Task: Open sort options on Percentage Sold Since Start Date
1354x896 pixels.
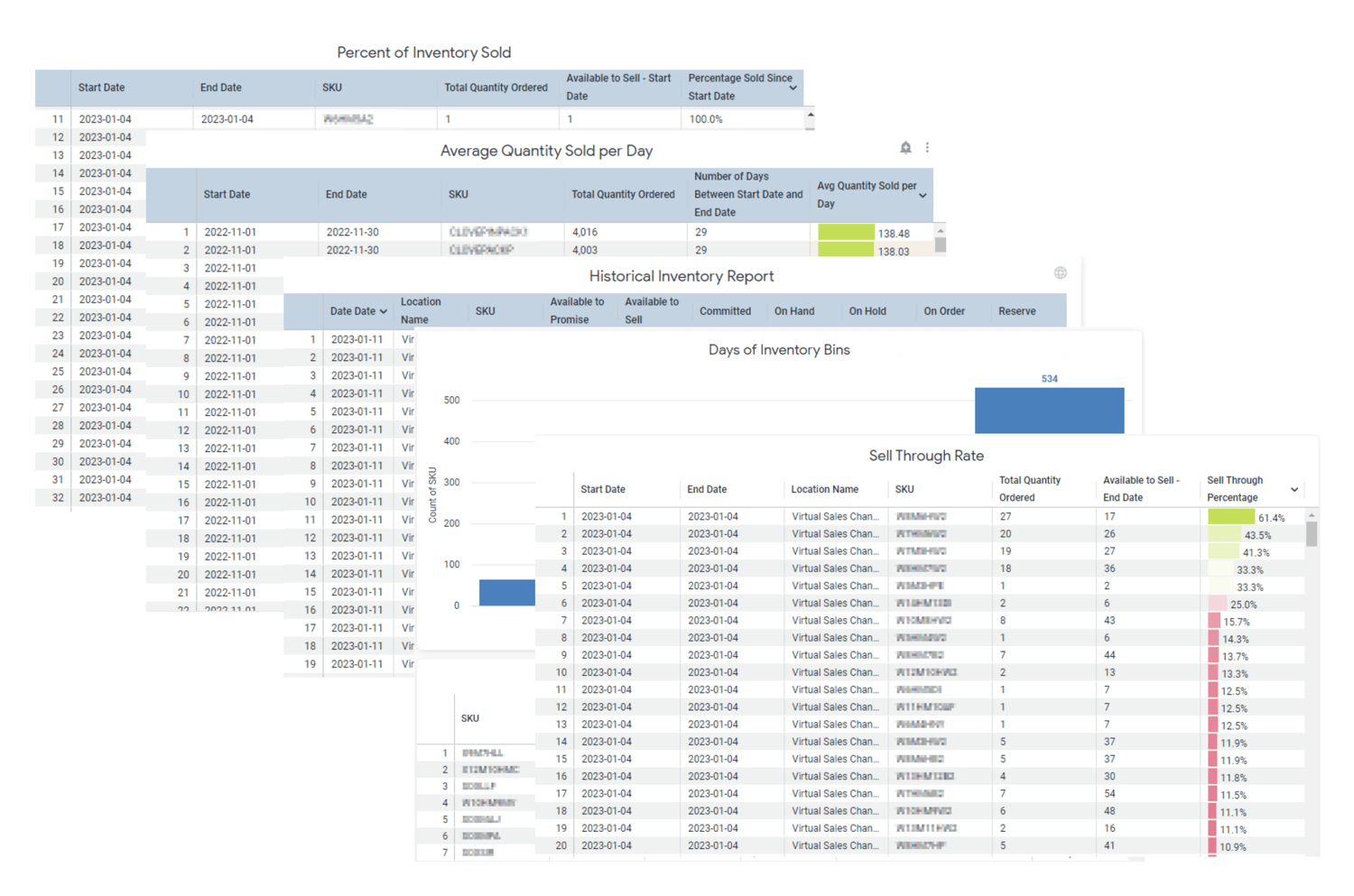Action: tap(794, 88)
